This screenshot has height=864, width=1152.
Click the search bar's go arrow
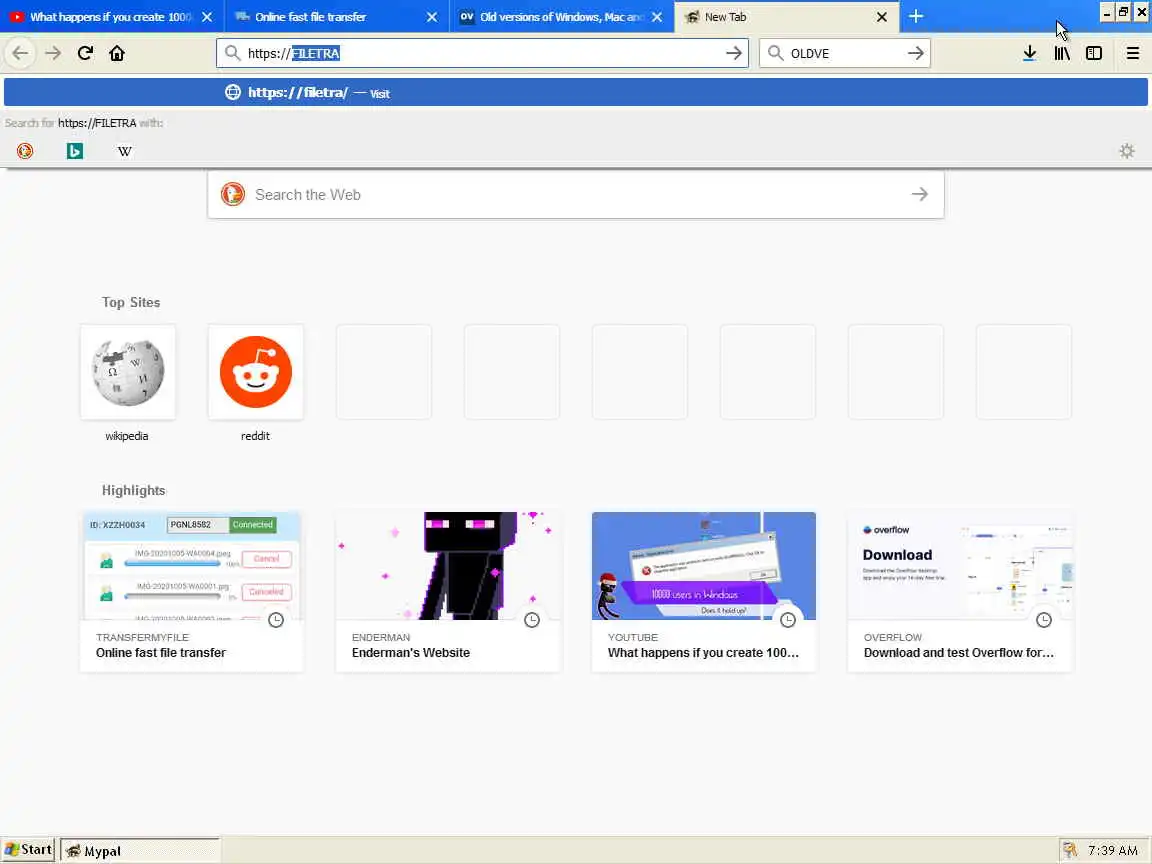point(915,53)
